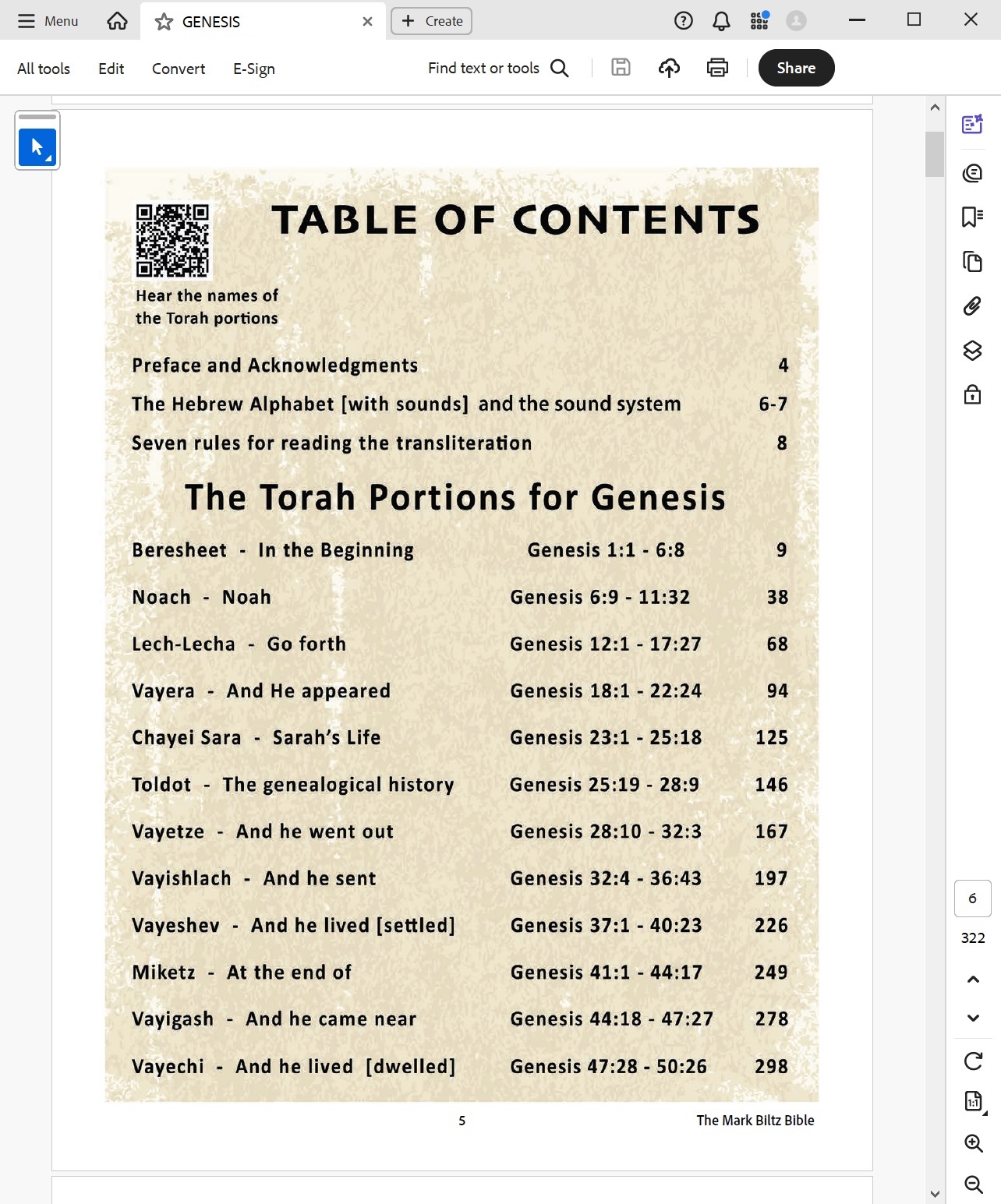Click the Save file icon
Viewport: 1001px width, 1204px height.
pyautogui.click(x=621, y=68)
